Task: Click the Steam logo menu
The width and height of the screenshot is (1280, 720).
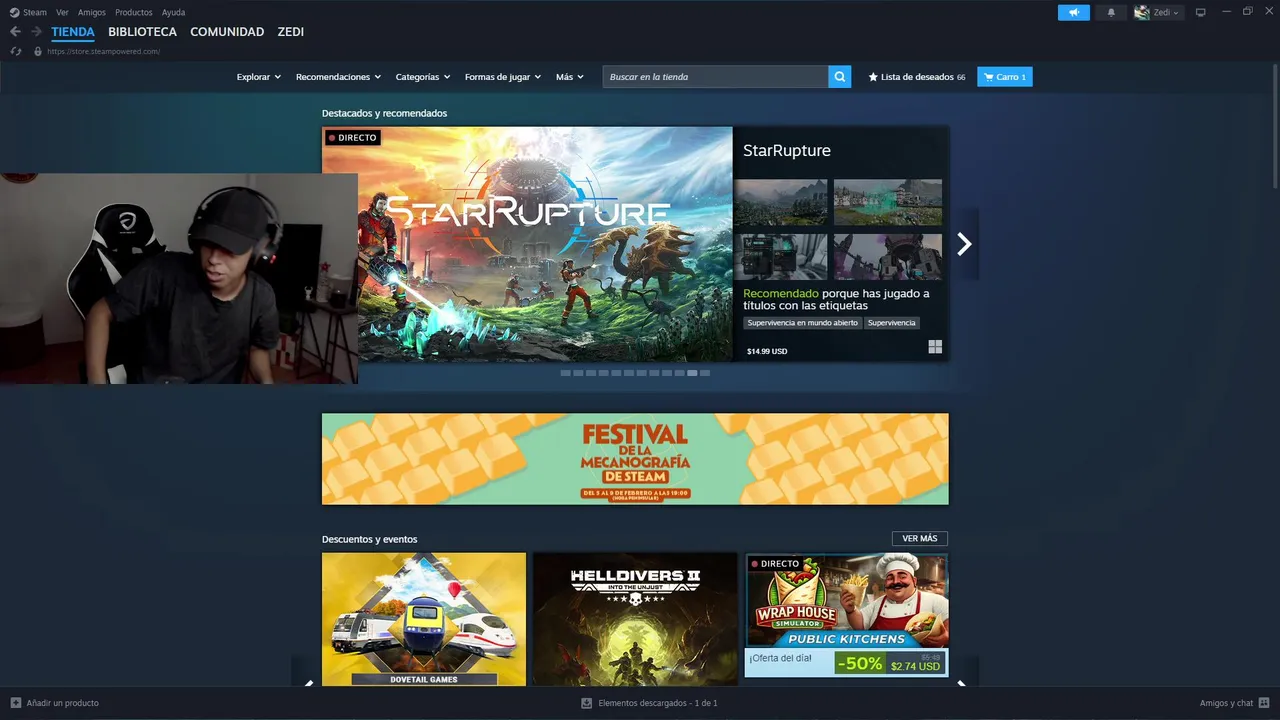Action: pos(28,12)
